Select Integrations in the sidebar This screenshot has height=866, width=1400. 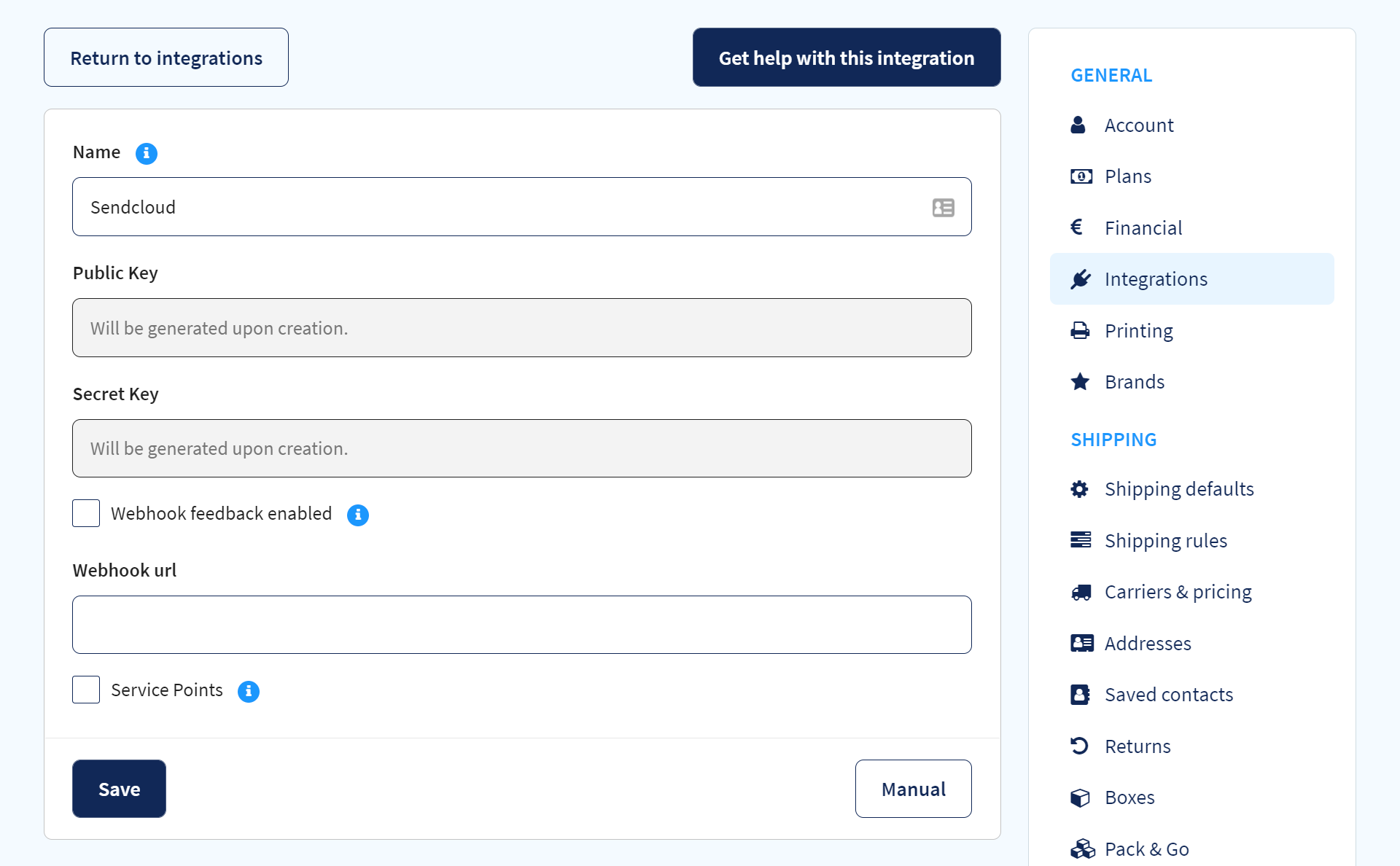click(x=1191, y=279)
